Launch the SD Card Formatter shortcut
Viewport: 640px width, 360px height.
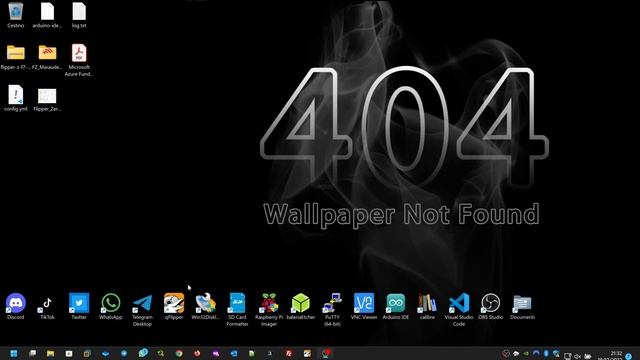click(x=237, y=309)
